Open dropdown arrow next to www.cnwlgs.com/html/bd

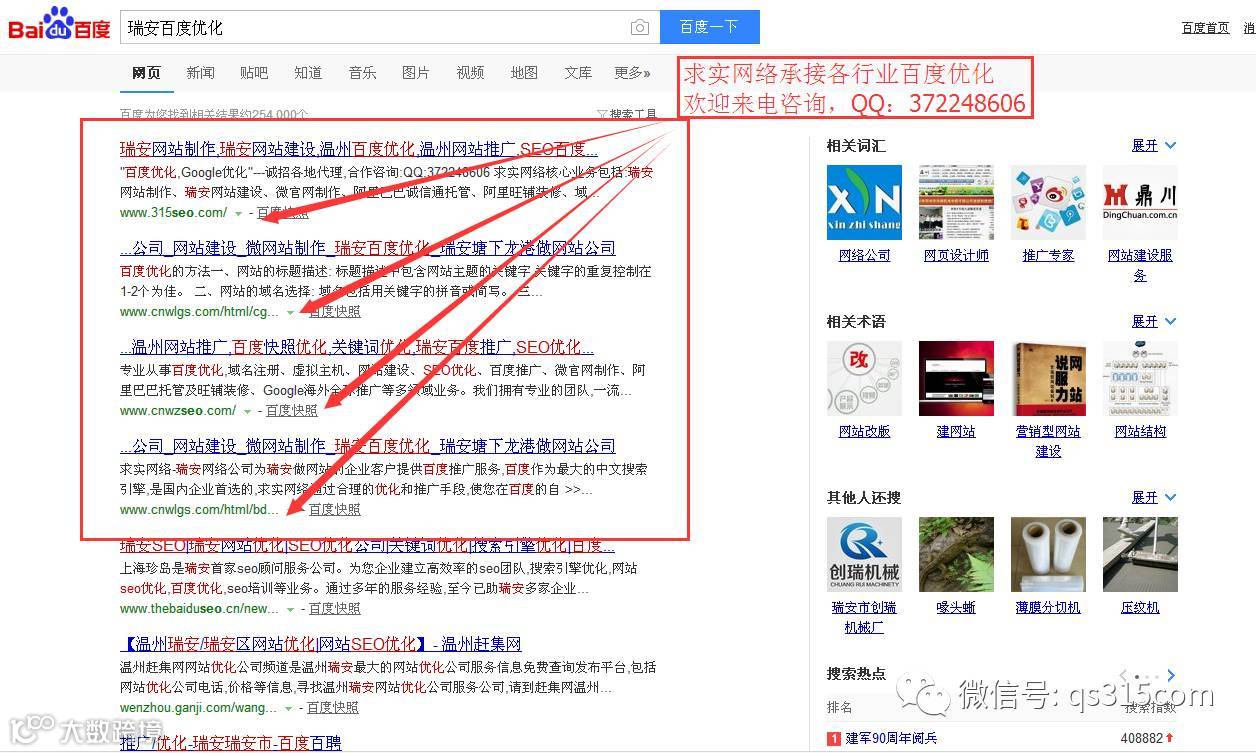(290, 510)
